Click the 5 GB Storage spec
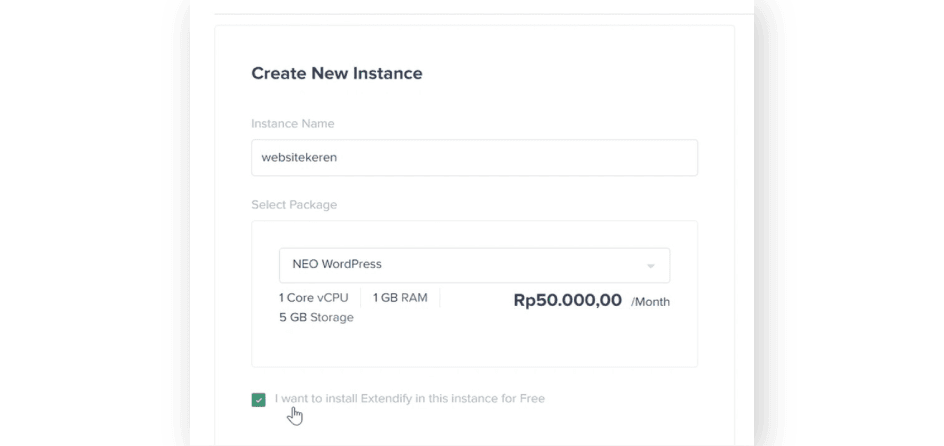Screen dimensions: 944x446 [316, 318]
